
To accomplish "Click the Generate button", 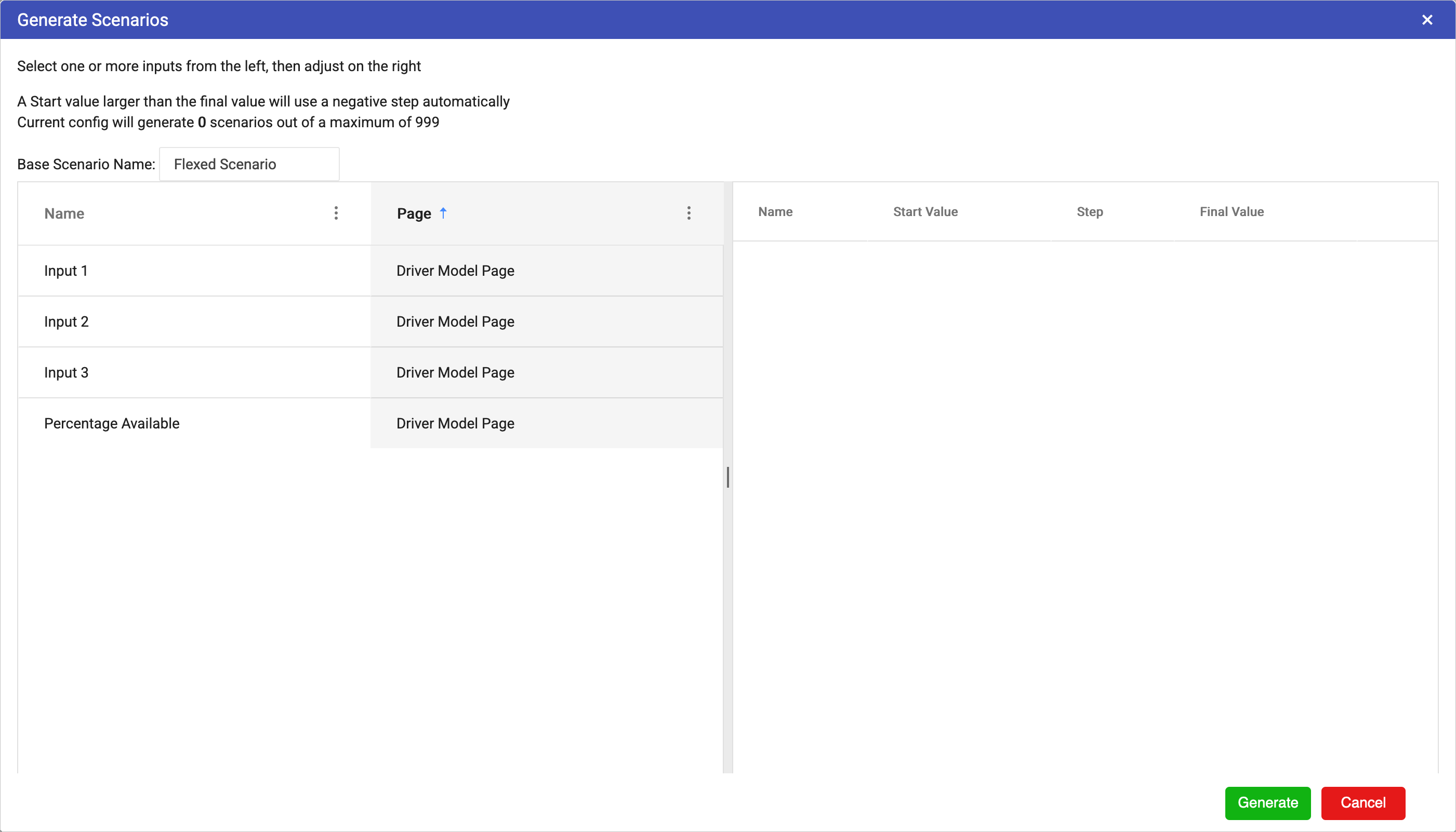I will (x=1267, y=803).
